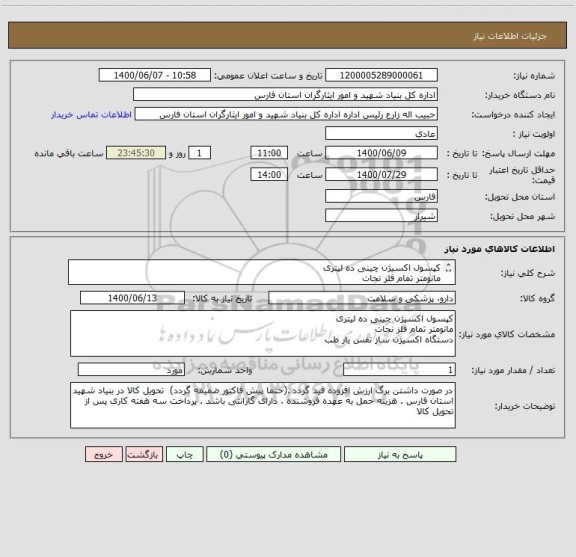This screenshot has height=557, width=576.
Task: Click the delivery city field شیراز
Action: click(381, 216)
